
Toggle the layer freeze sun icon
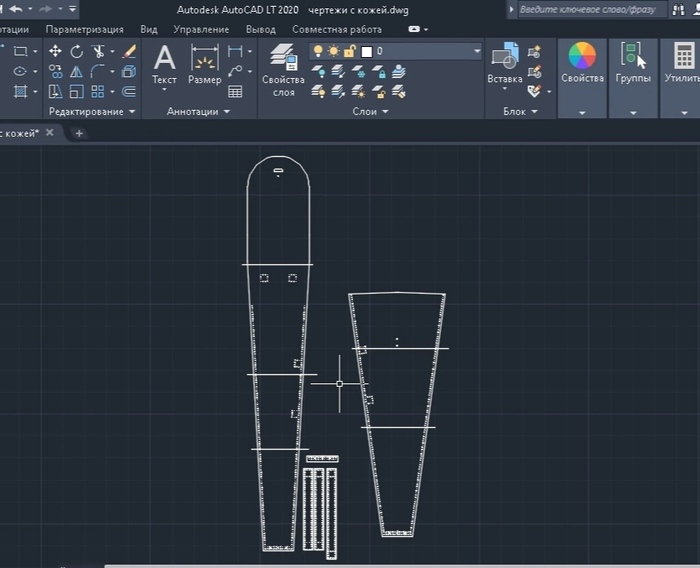click(x=334, y=51)
